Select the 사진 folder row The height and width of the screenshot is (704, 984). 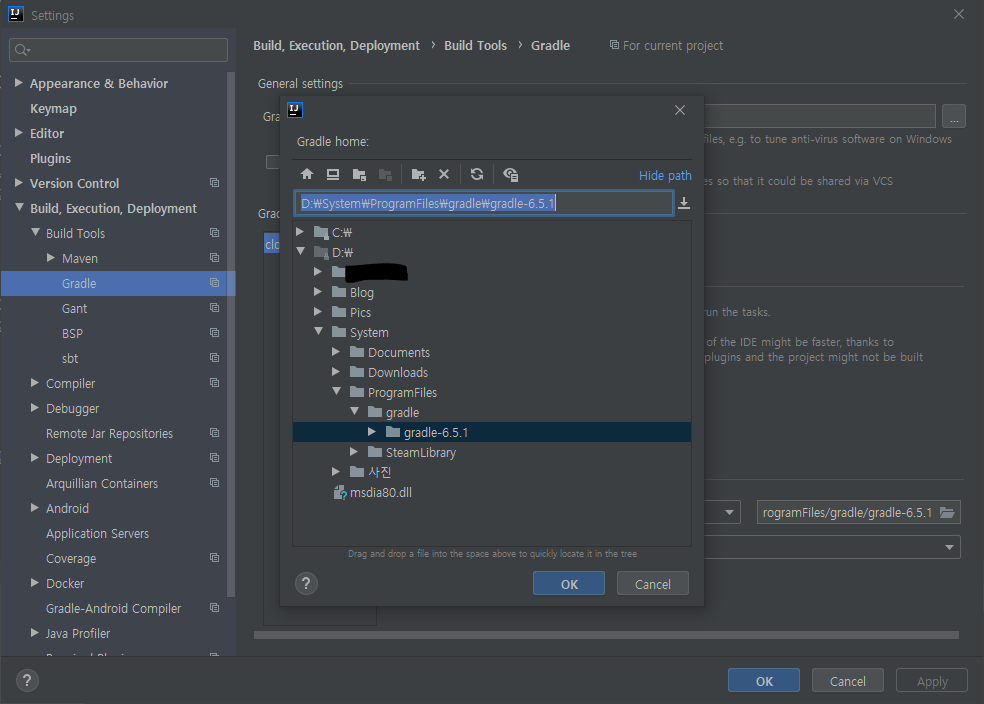(492, 472)
